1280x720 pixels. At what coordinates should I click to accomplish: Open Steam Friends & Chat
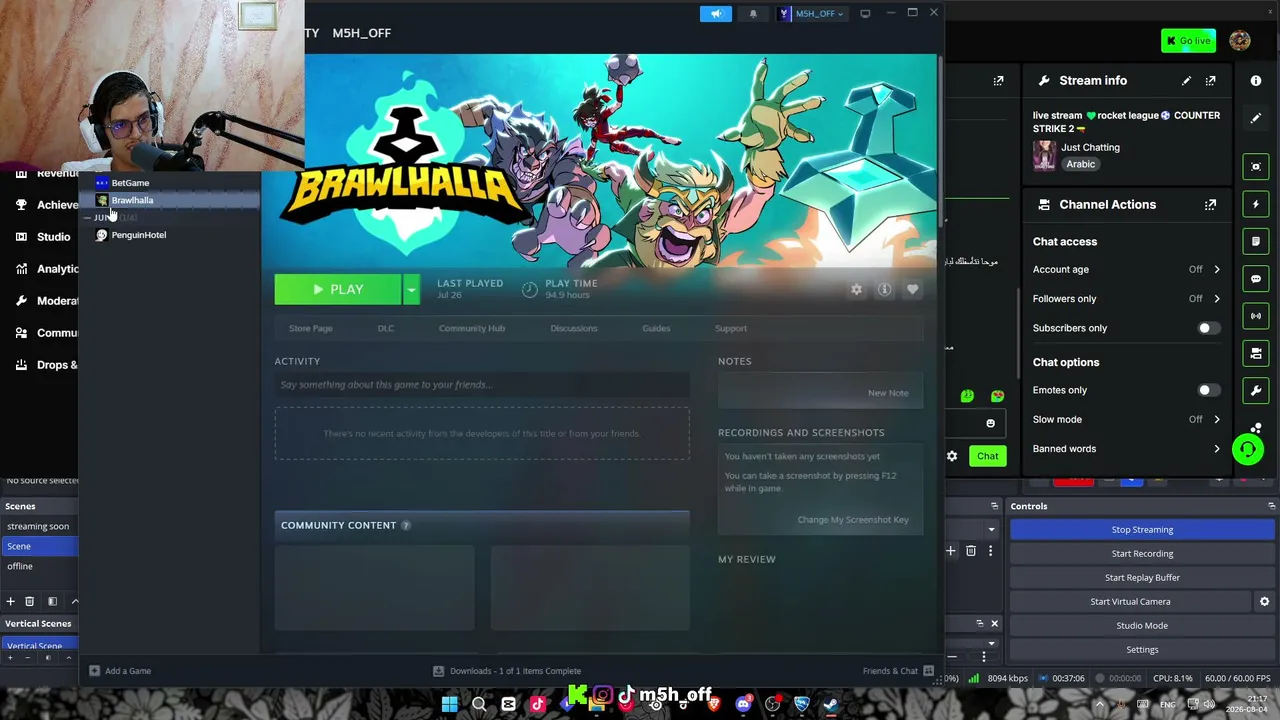898,671
